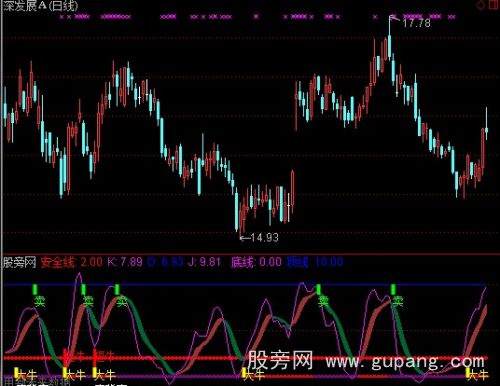
Task: Click the fourth yellow 大牛 marker near the watermark
Action: pyautogui.click(x=253, y=375)
